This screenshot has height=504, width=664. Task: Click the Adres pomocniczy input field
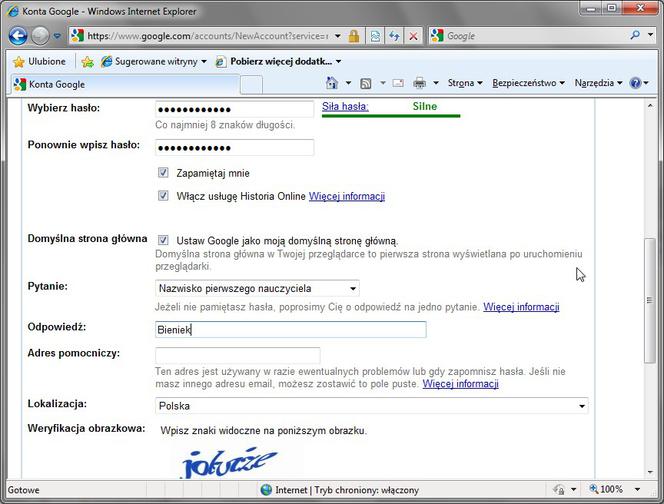pyautogui.click(x=238, y=355)
